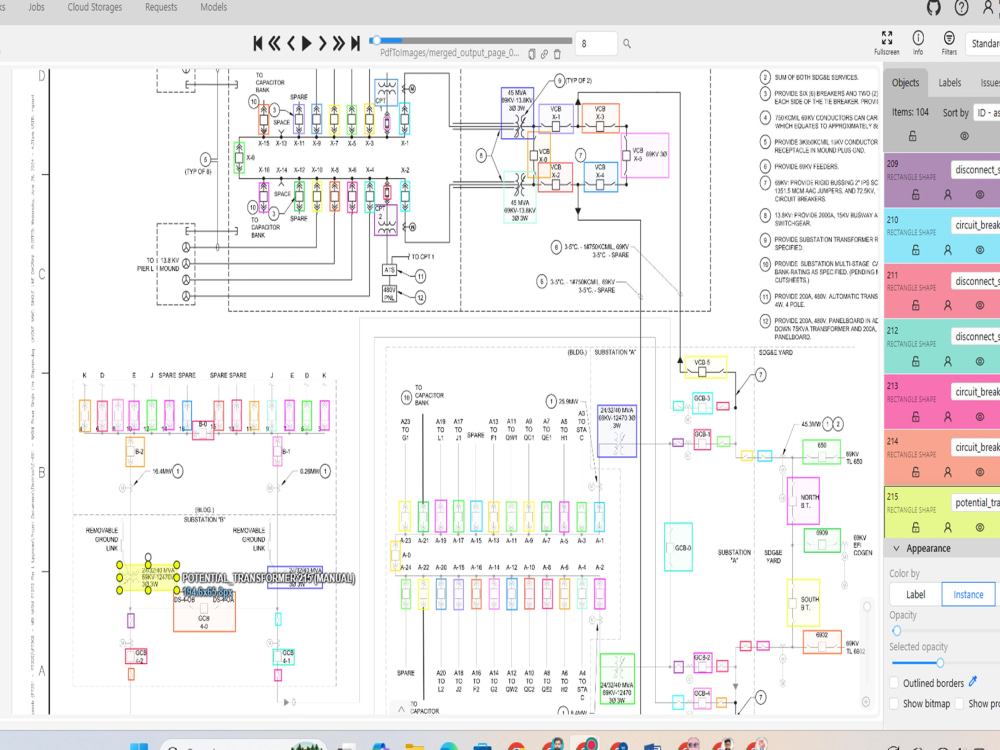Click the frame progress slider
The width and height of the screenshot is (1000, 750).
[x=472, y=40]
